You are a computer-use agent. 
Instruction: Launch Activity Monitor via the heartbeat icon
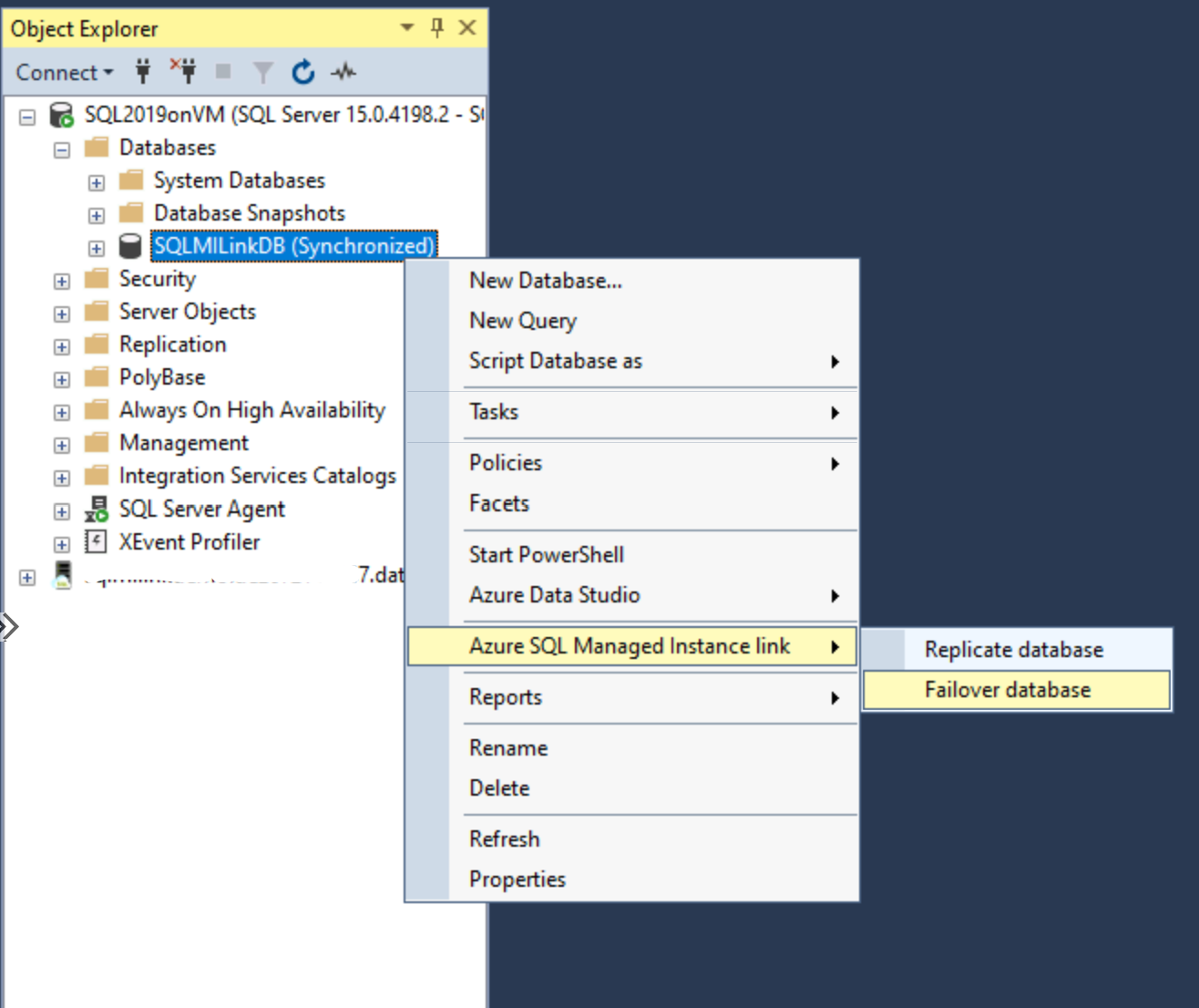coord(343,71)
